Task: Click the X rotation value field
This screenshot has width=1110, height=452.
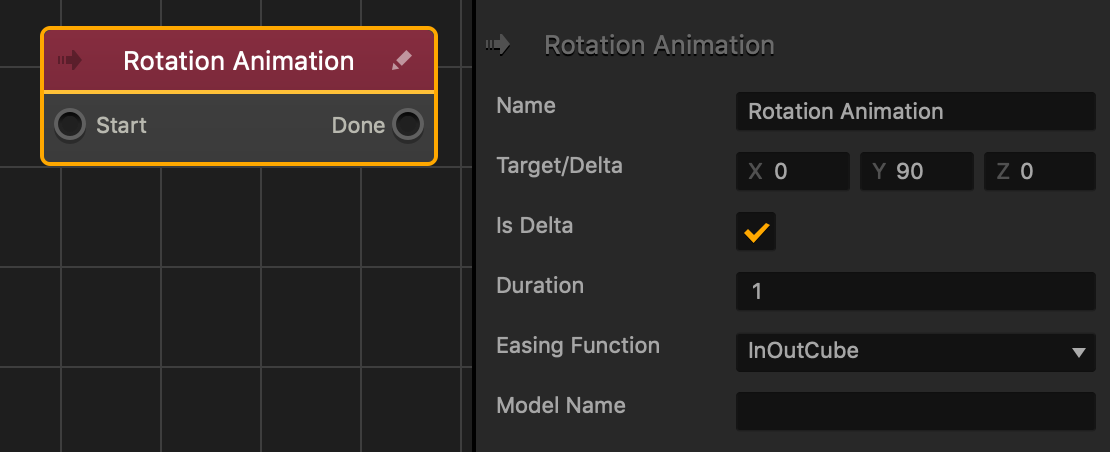Action: tap(793, 172)
